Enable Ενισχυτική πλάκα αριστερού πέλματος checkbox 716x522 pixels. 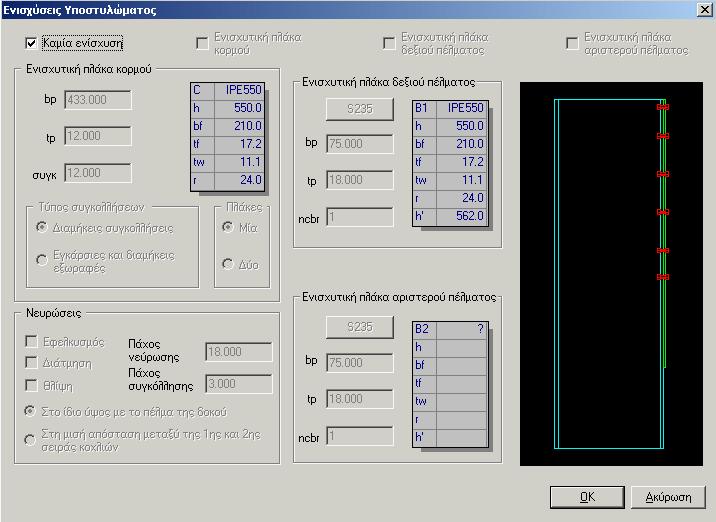(572, 43)
